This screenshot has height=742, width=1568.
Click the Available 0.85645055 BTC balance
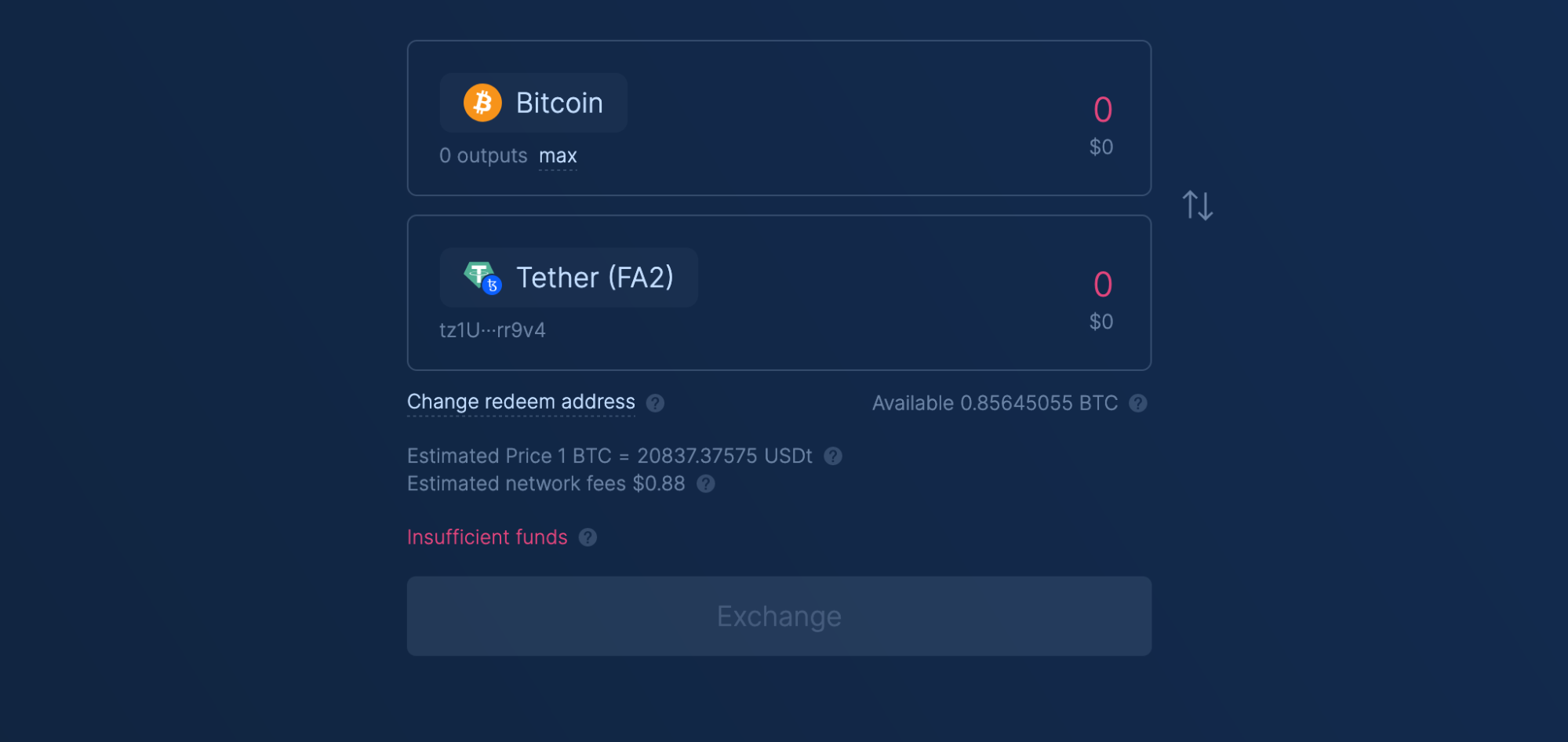coord(995,403)
